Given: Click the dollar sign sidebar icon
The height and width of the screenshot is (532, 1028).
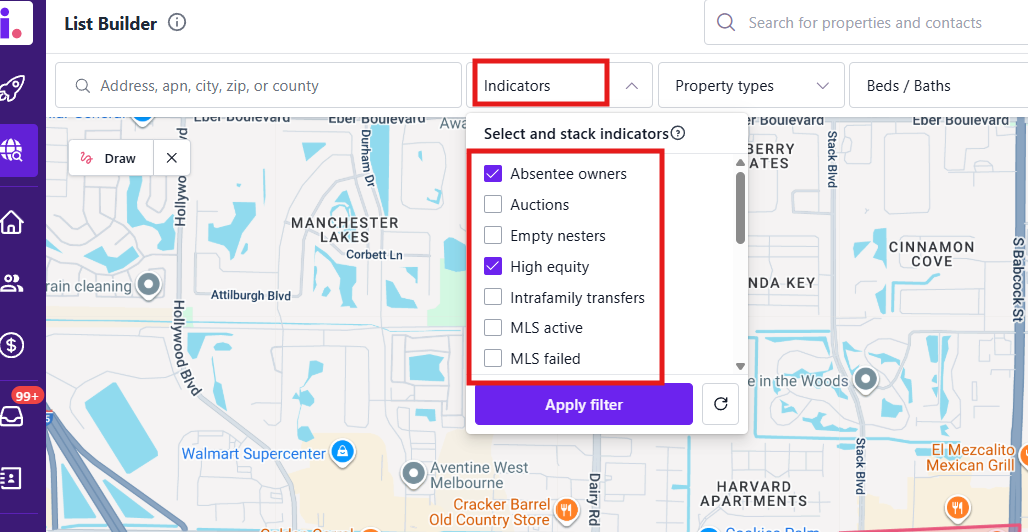Looking at the screenshot, I should [12, 346].
